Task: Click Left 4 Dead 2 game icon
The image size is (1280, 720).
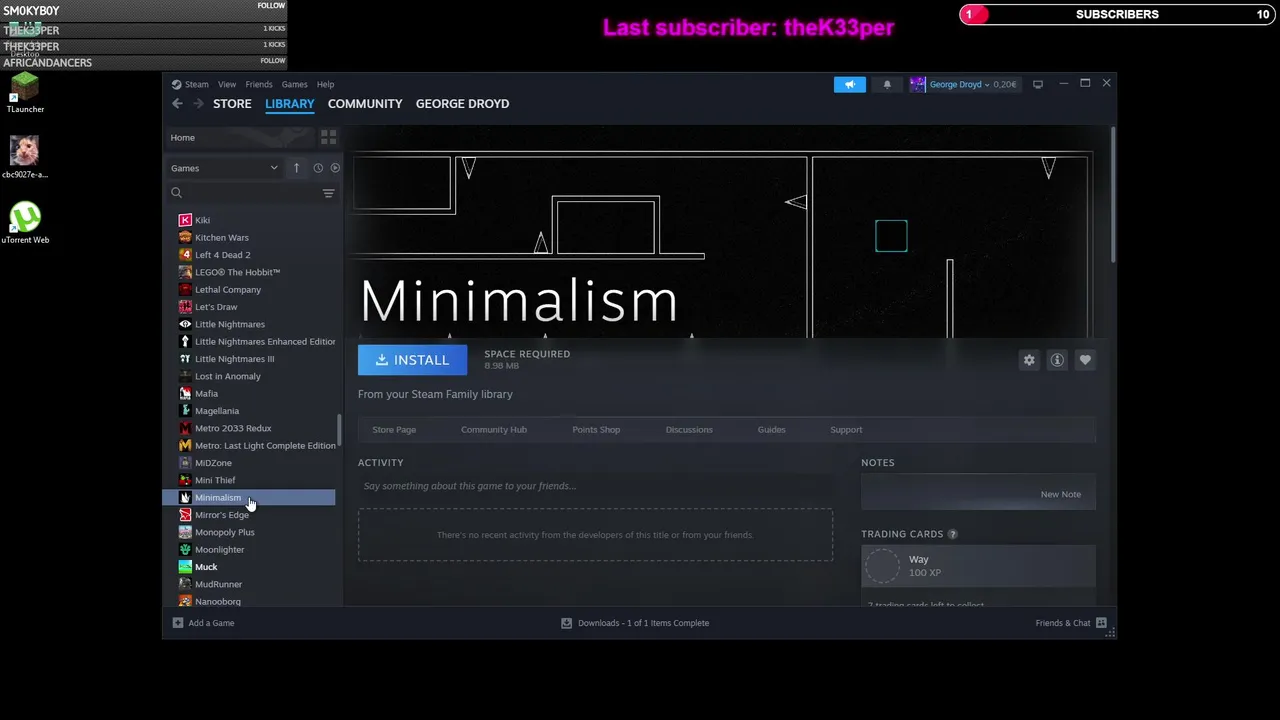Action: (185, 255)
